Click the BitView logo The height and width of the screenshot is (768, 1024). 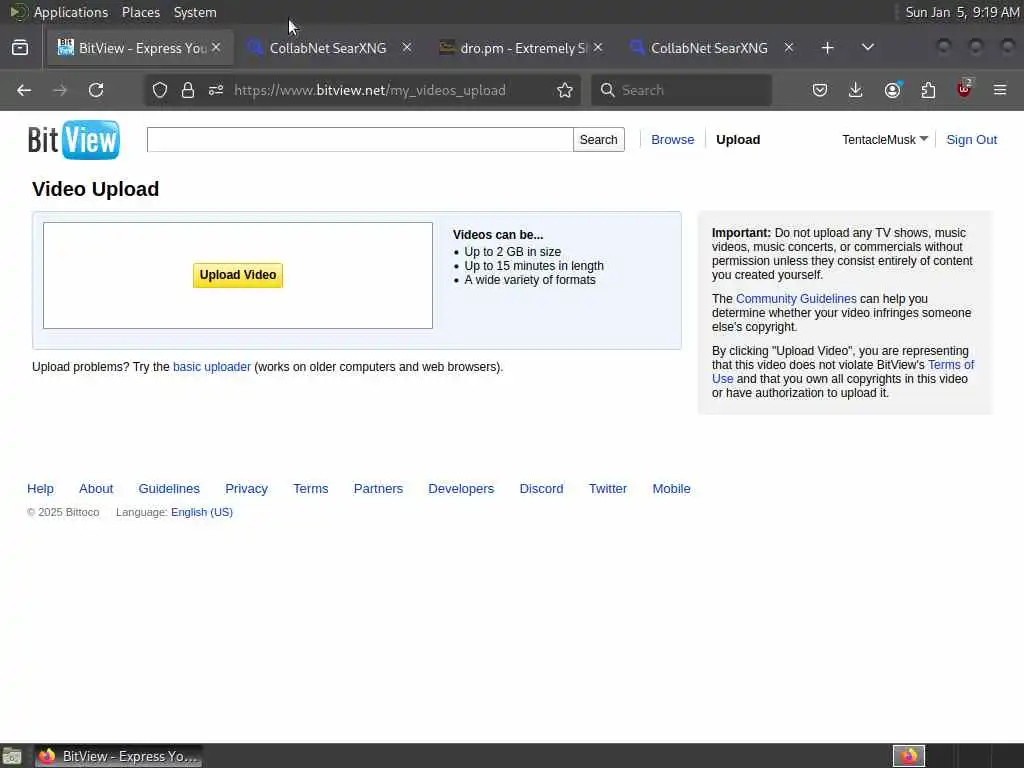coord(74,140)
